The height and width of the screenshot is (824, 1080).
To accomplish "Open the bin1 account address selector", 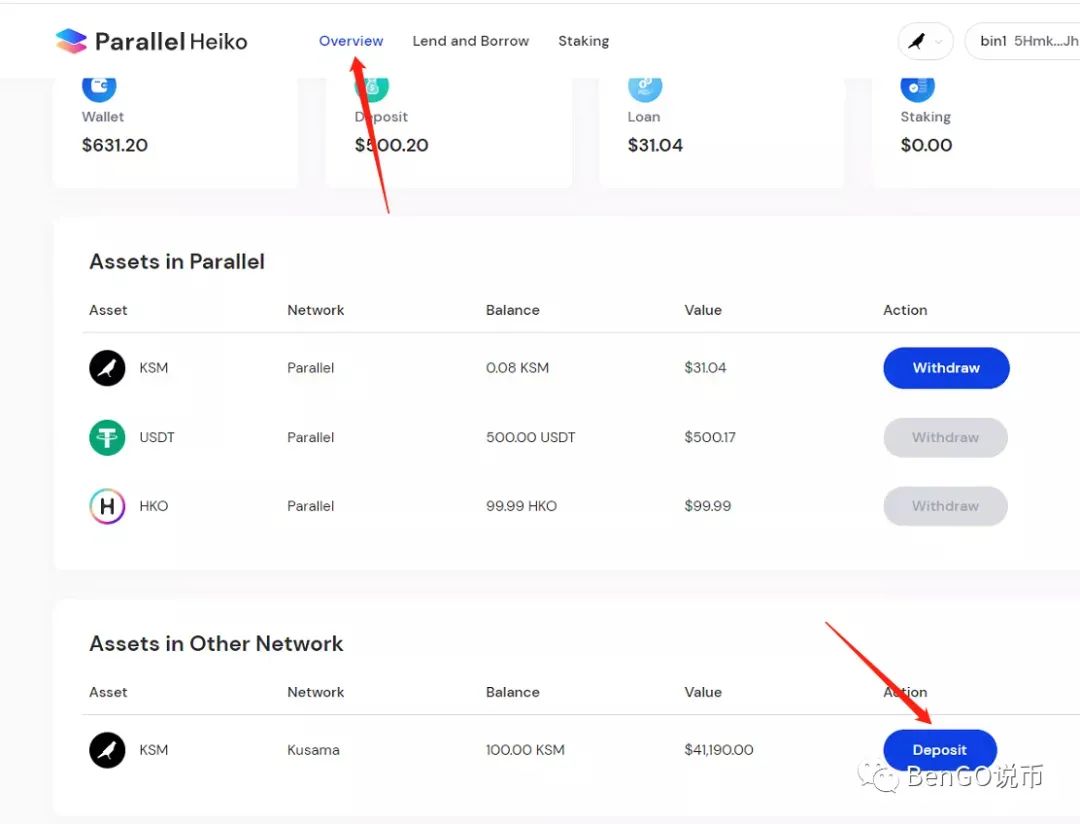I will click(x=1023, y=41).
